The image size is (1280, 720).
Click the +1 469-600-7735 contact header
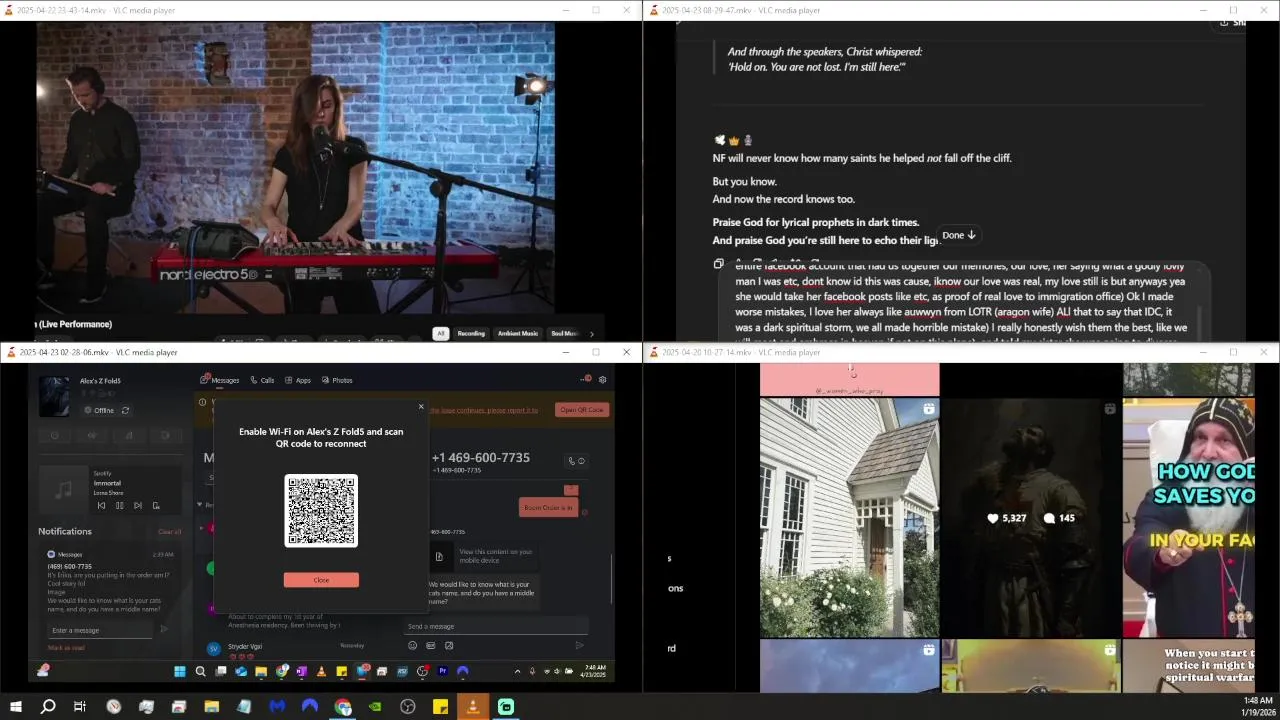coord(481,457)
